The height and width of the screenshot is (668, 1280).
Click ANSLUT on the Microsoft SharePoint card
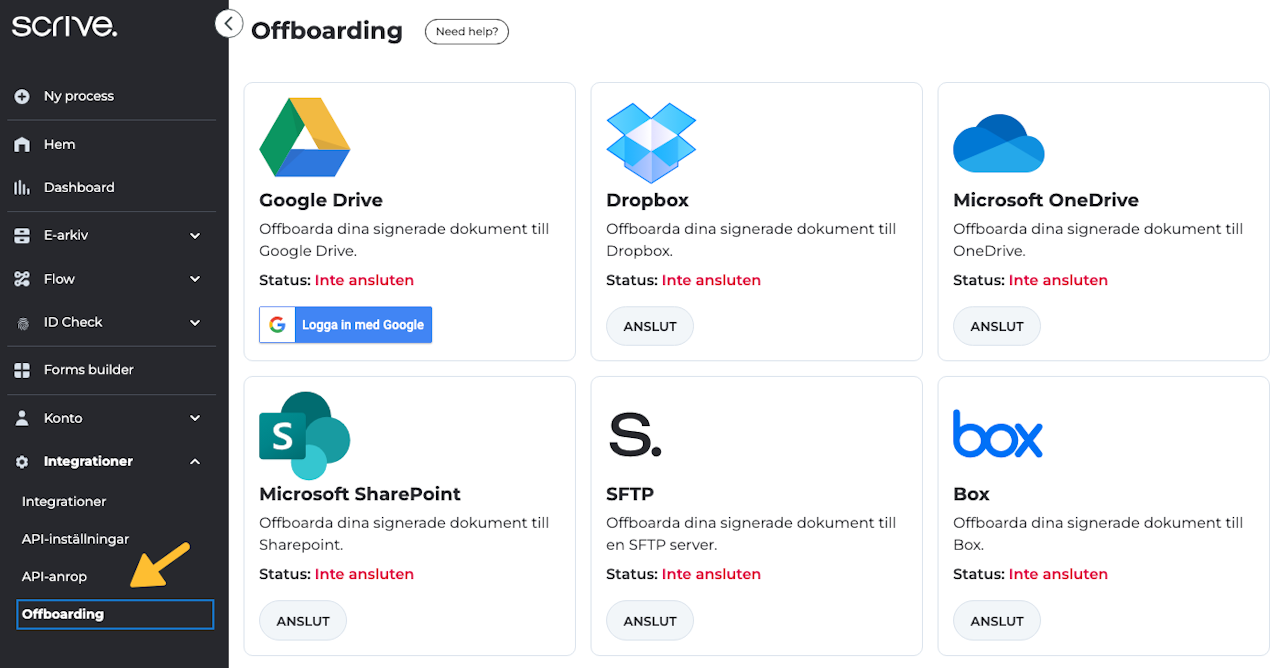[x=303, y=621]
